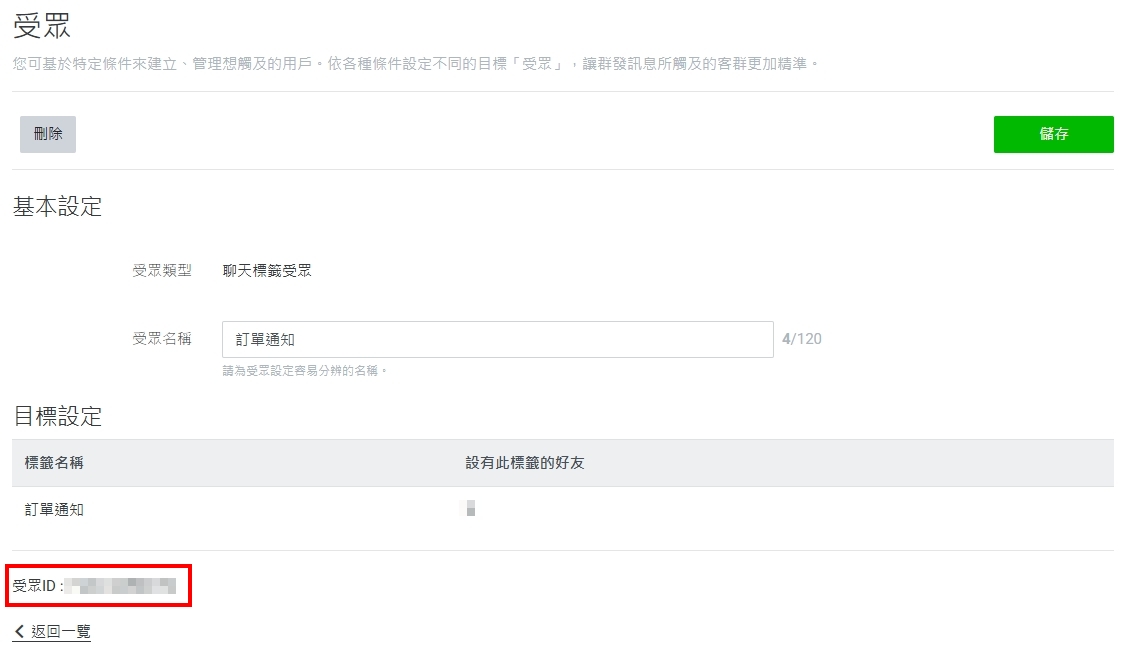Click the audience description paragraph
Image resolution: width=1137 pixels, height=655 pixels.
click(x=415, y=63)
